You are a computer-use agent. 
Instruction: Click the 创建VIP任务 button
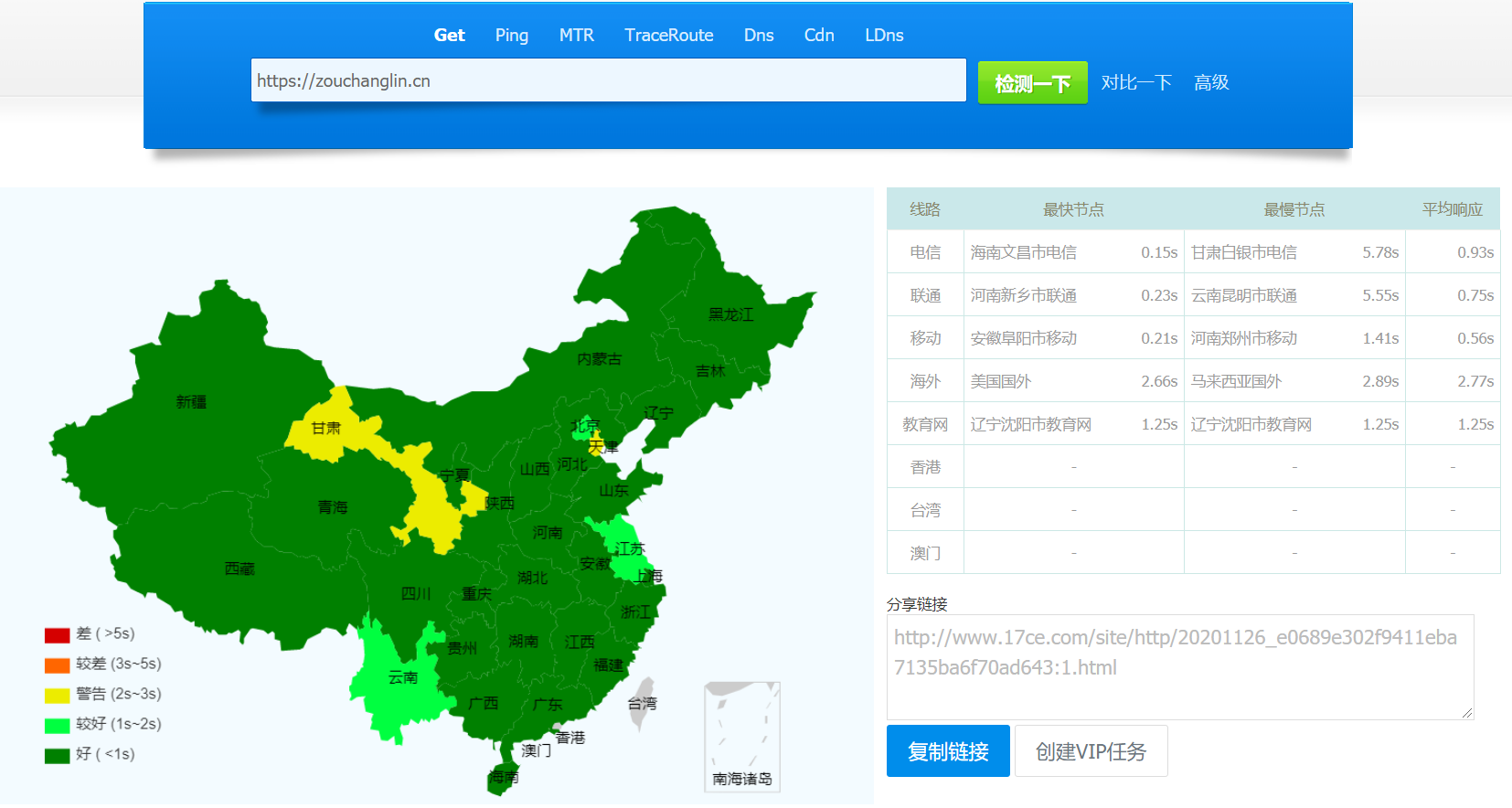[1090, 751]
